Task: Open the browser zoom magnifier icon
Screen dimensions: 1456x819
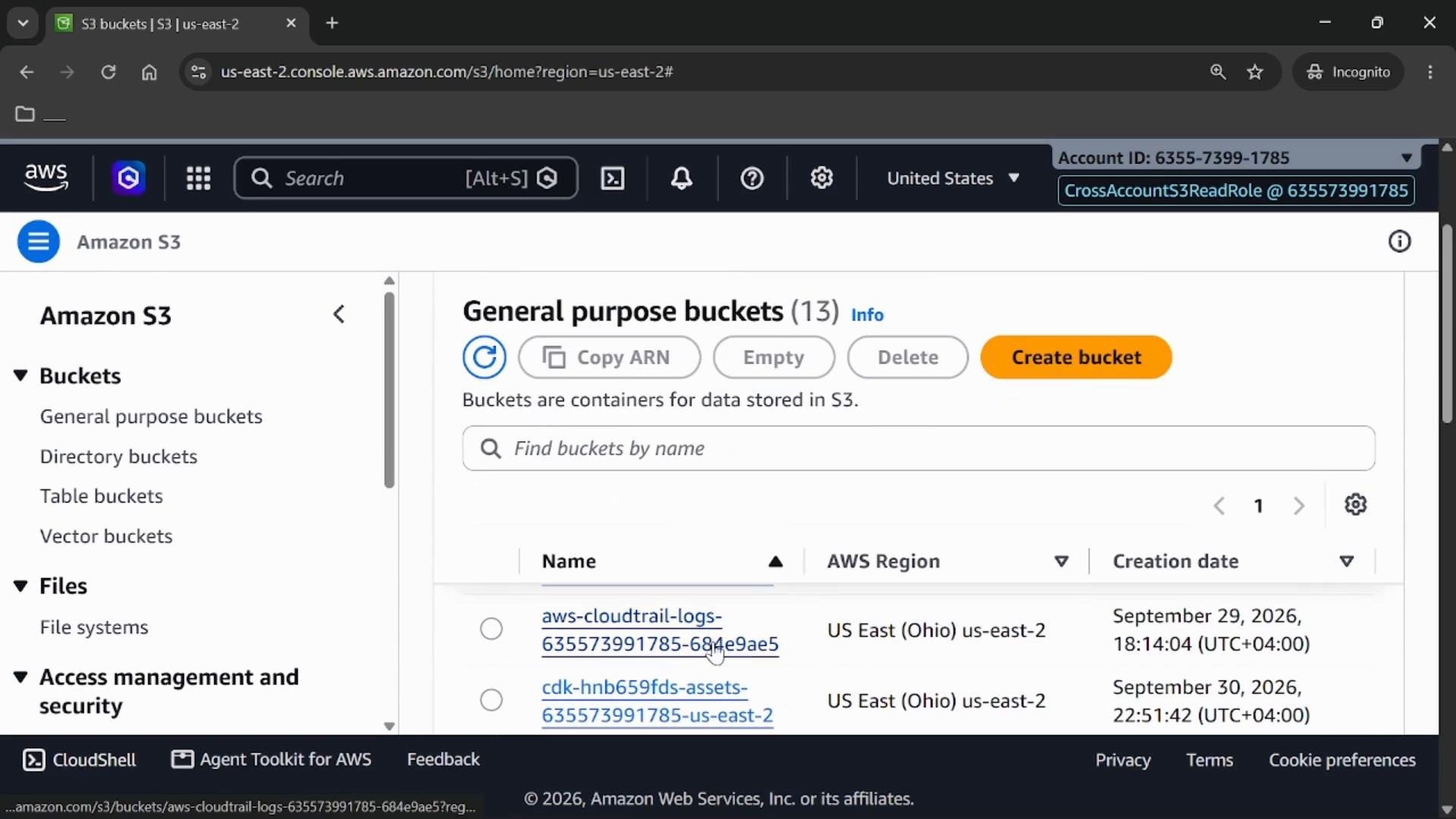Action: click(x=1218, y=72)
